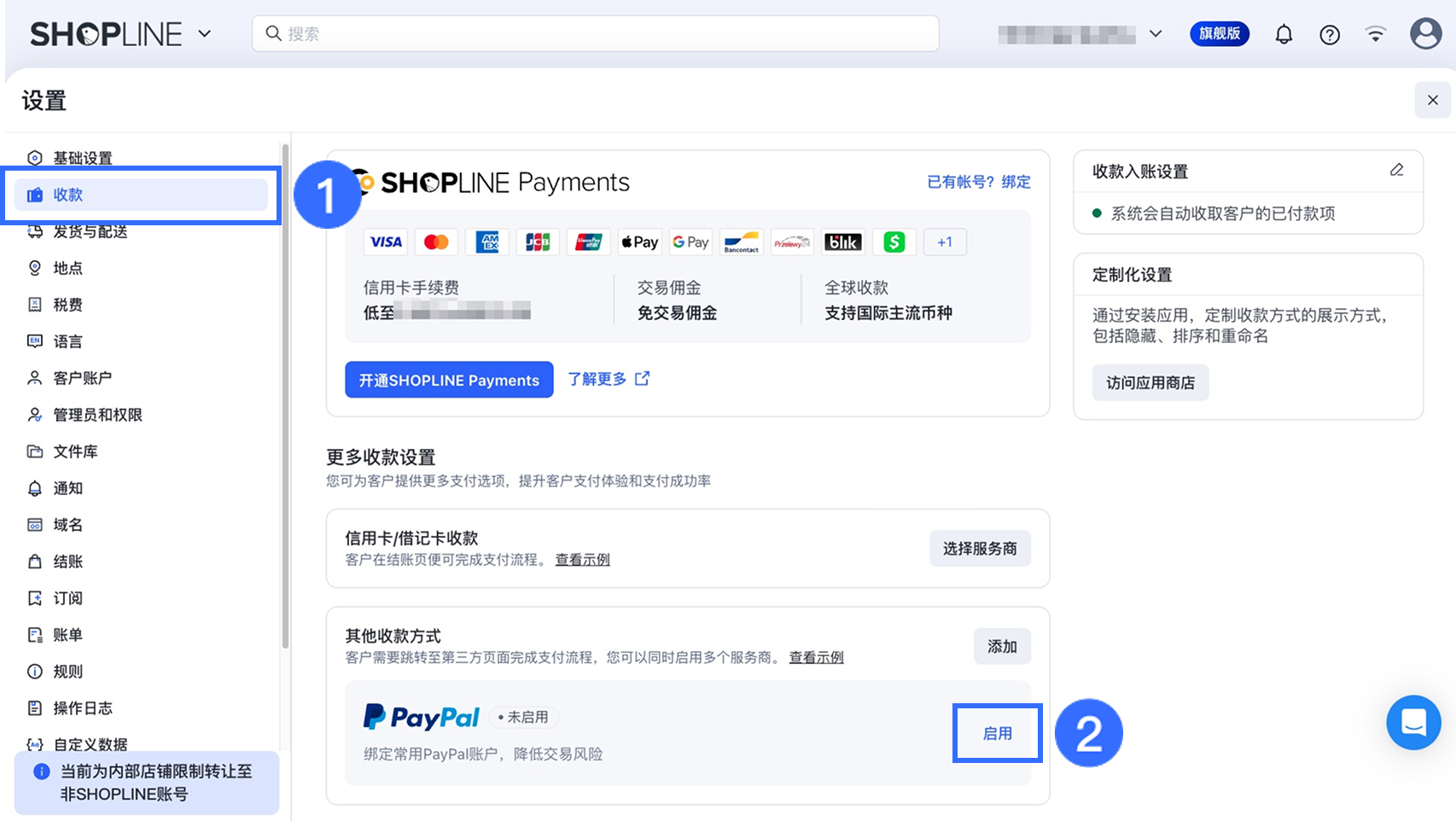This screenshot has width=1456, height=821.
Task: Click 查看示例 link for 信用卡/借记卡收款
Action: [x=583, y=560]
